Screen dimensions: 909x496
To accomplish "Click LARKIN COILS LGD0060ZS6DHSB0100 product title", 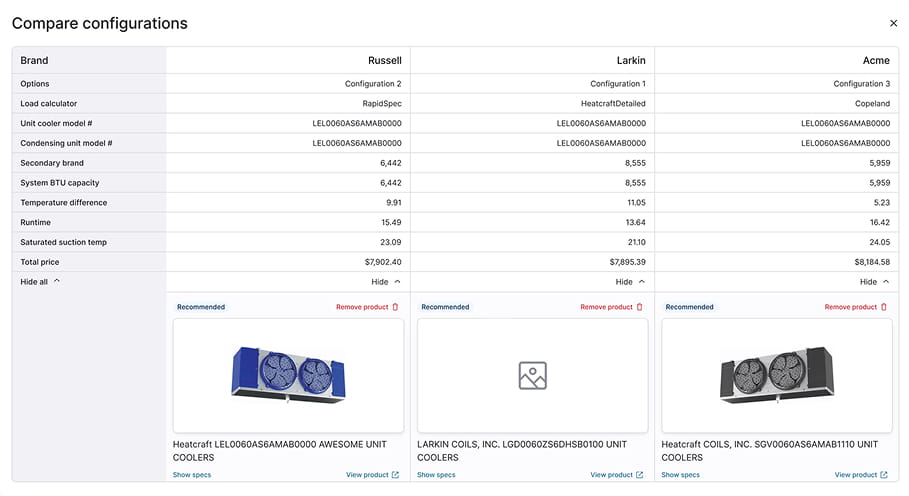I will pos(522,451).
